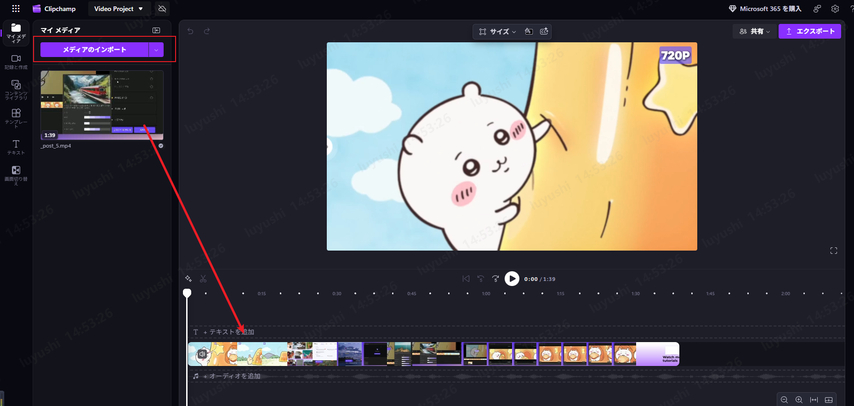Open the 記録と作成 camera tab
The image size is (854, 406).
click(16, 62)
